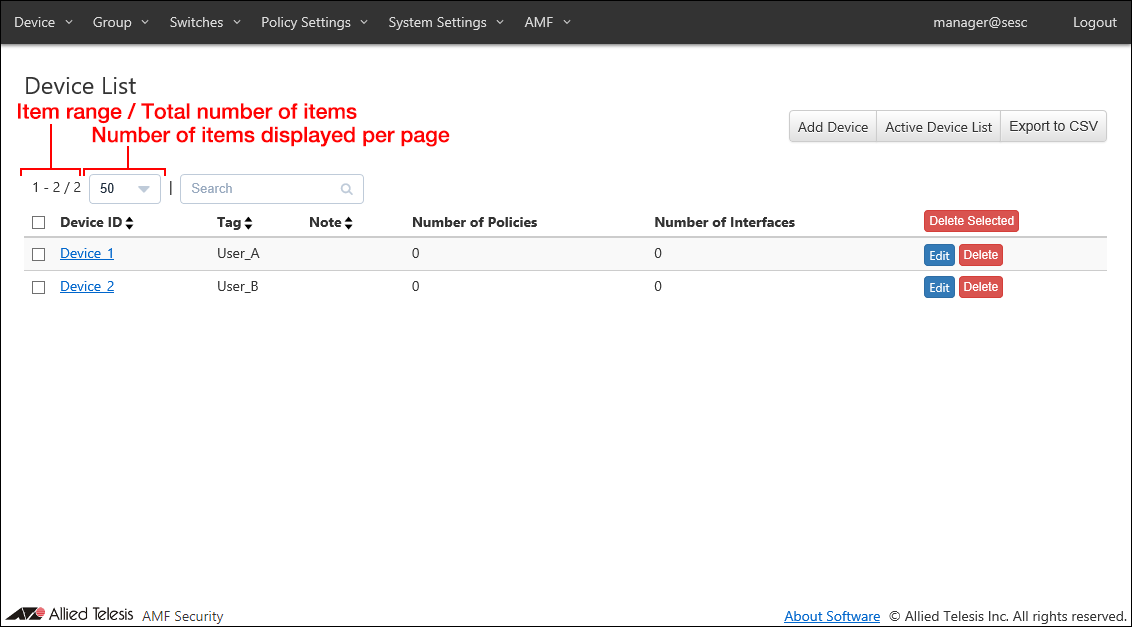Export the device list to CSV
Screen dimensions: 1132x627
tap(1053, 127)
